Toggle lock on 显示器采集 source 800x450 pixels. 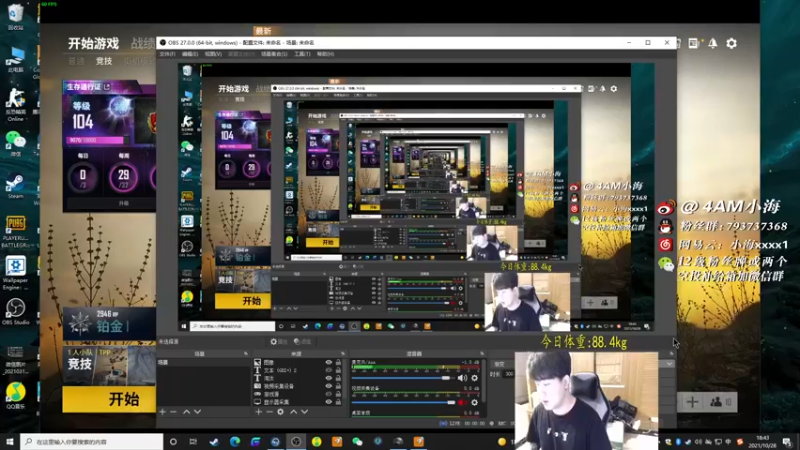338,402
